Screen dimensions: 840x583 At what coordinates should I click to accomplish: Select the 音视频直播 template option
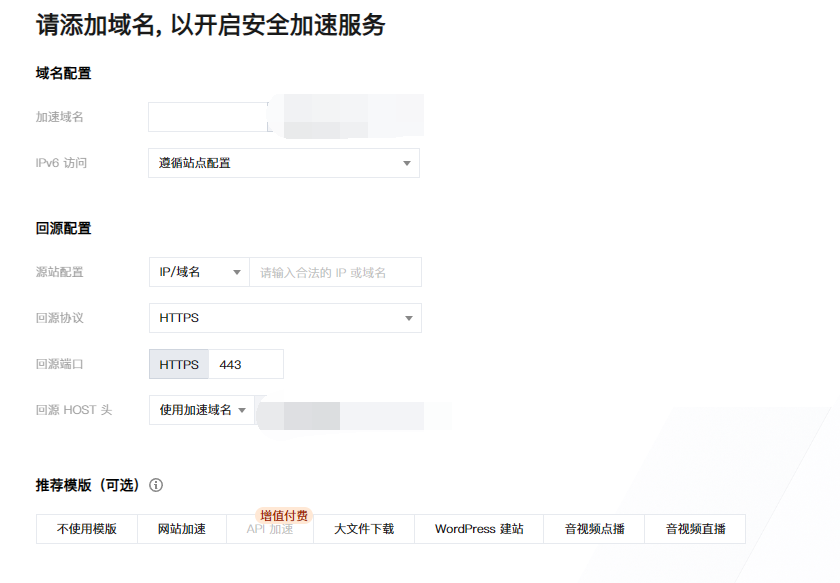(695, 529)
